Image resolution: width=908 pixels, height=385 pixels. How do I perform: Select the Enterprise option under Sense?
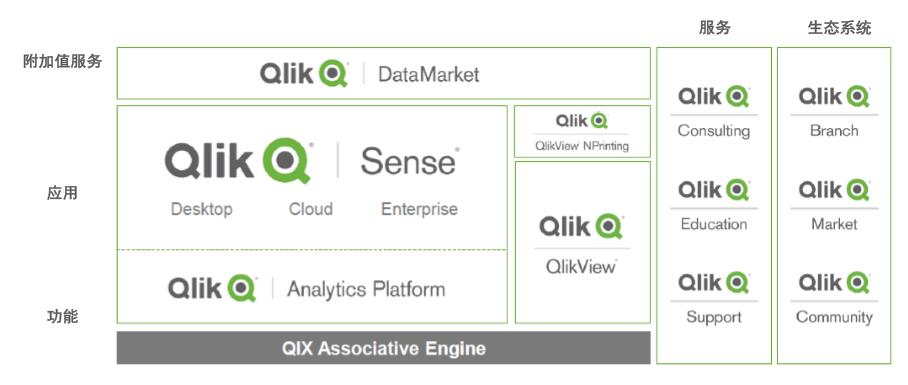tap(419, 209)
